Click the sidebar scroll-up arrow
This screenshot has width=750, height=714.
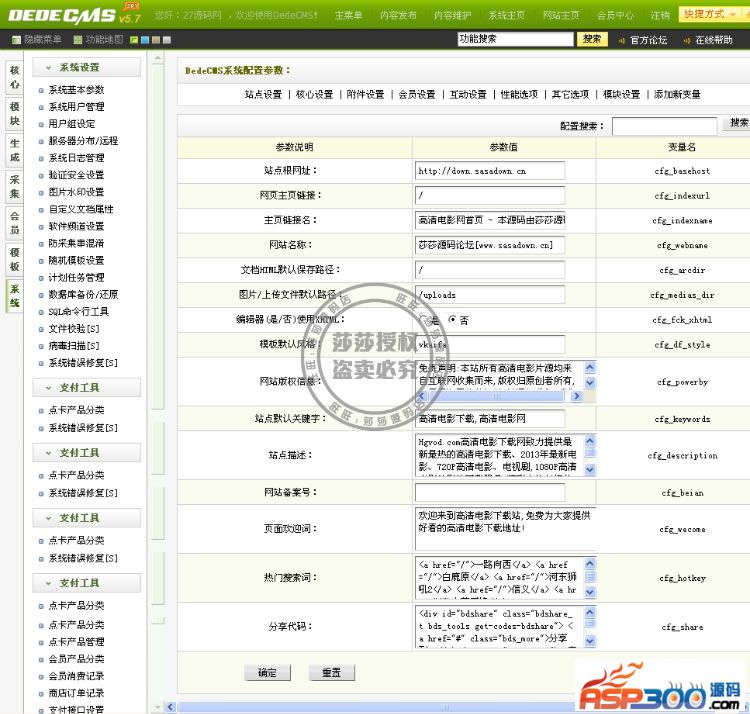coord(158,58)
